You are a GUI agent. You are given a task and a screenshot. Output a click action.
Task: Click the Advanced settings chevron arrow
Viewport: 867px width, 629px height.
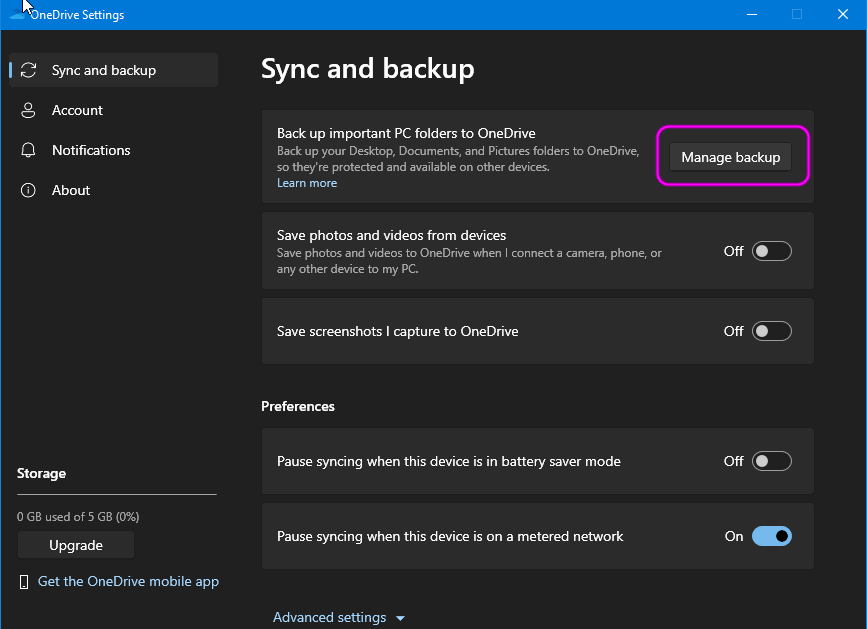click(x=400, y=618)
